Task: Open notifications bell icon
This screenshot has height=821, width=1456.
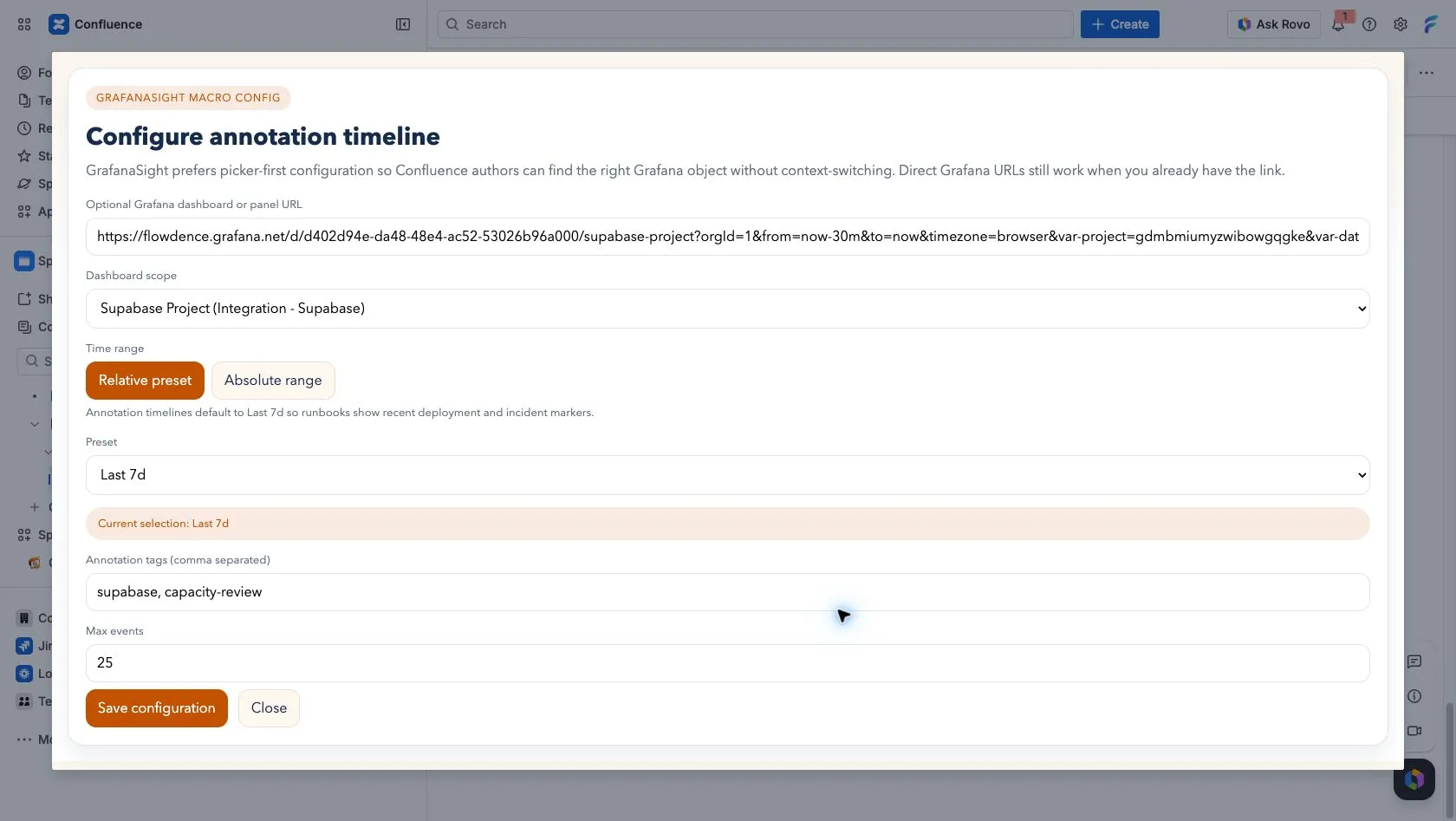Action: 1338,24
